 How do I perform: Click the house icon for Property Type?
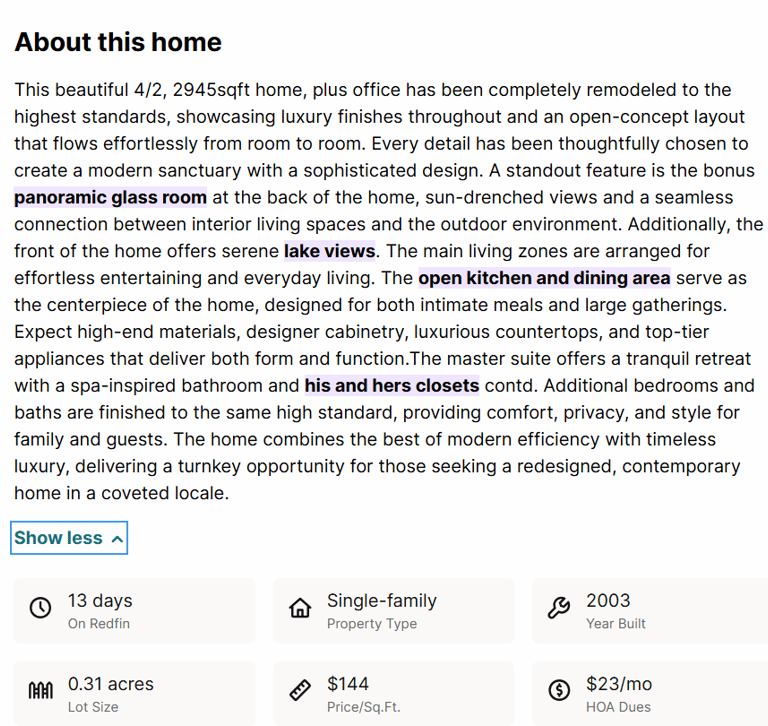[x=300, y=608]
